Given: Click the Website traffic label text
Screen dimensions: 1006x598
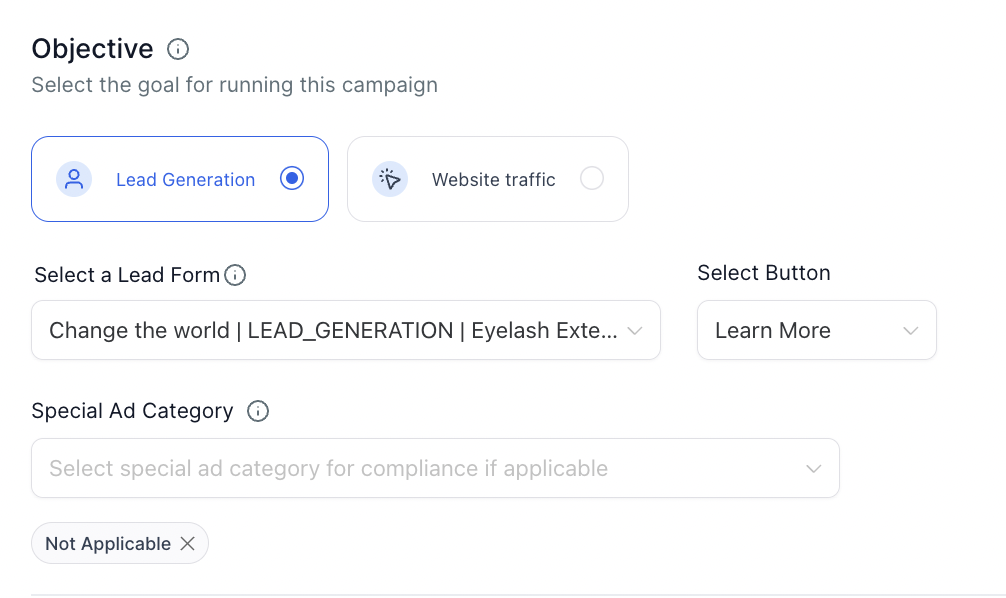Looking at the screenshot, I should (x=493, y=180).
